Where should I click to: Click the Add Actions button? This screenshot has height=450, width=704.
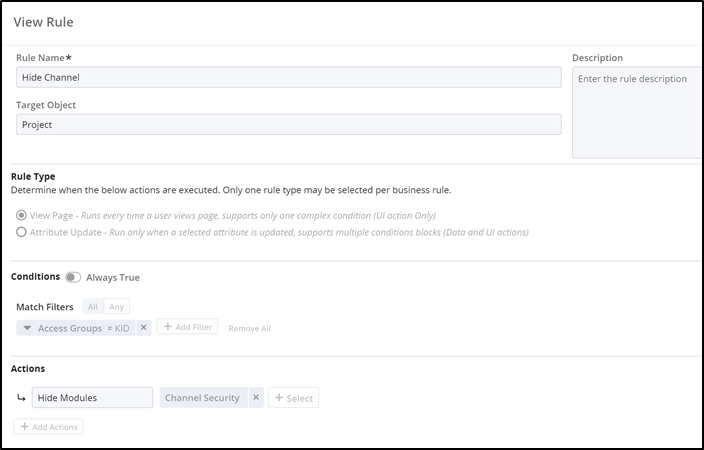48,427
